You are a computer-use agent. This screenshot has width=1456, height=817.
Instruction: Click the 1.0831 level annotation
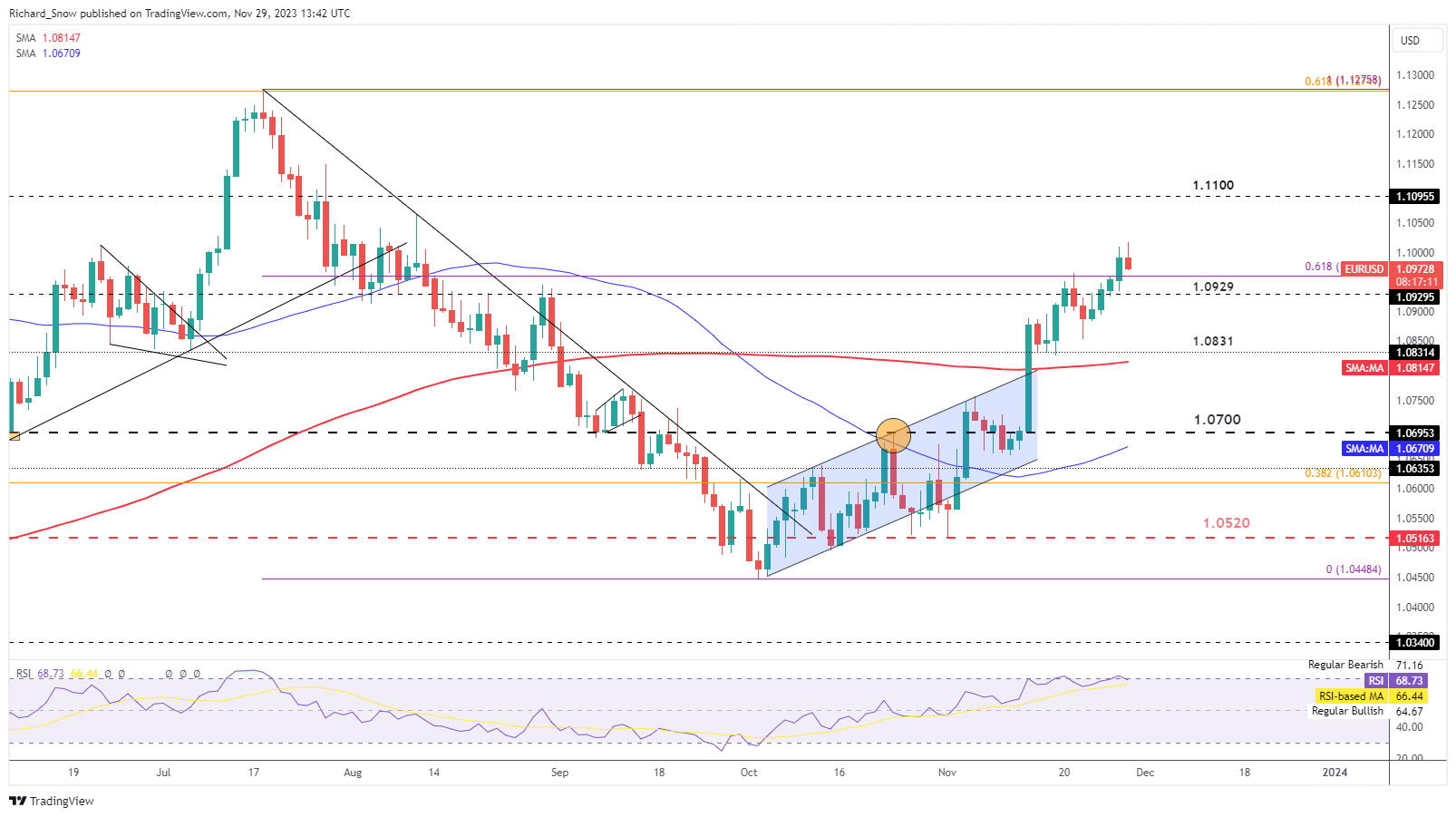point(1213,341)
